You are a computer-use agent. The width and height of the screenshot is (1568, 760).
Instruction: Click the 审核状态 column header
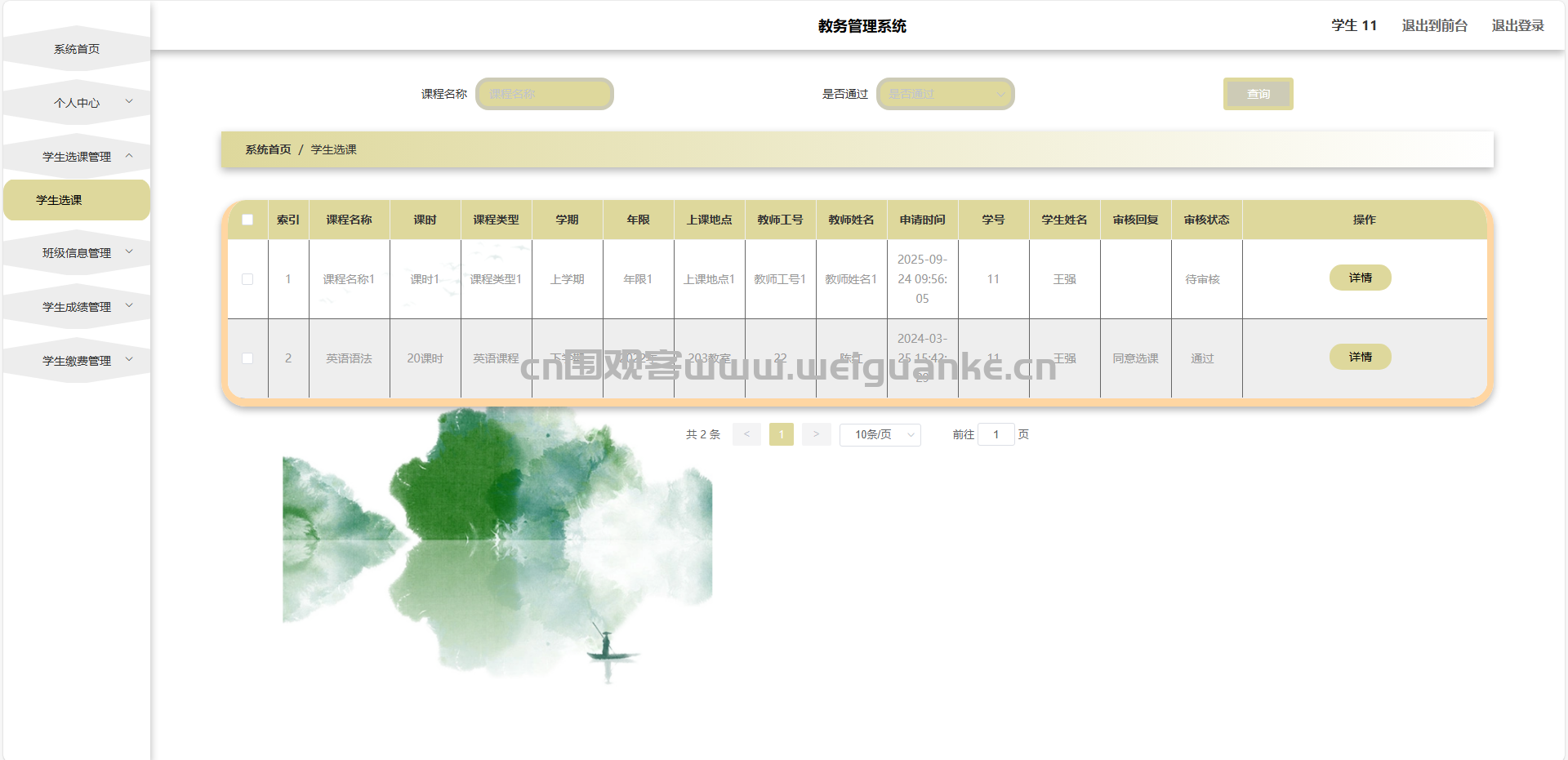pyautogui.click(x=1207, y=220)
